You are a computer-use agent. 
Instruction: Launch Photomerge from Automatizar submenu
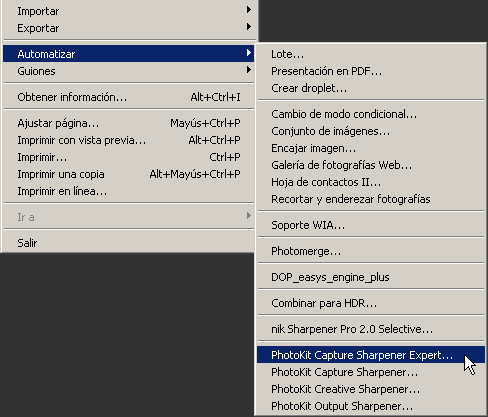(371, 251)
